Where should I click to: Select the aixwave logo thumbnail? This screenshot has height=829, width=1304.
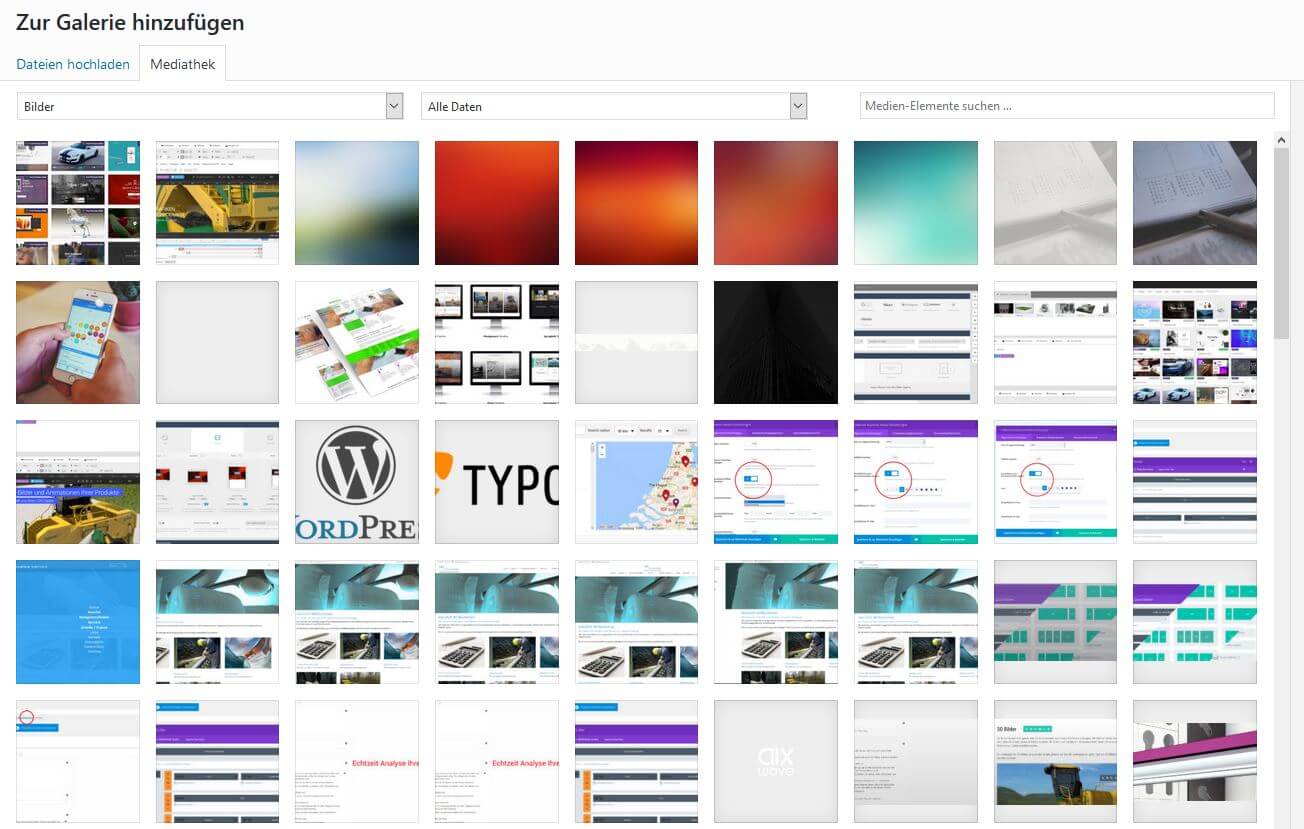point(776,762)
